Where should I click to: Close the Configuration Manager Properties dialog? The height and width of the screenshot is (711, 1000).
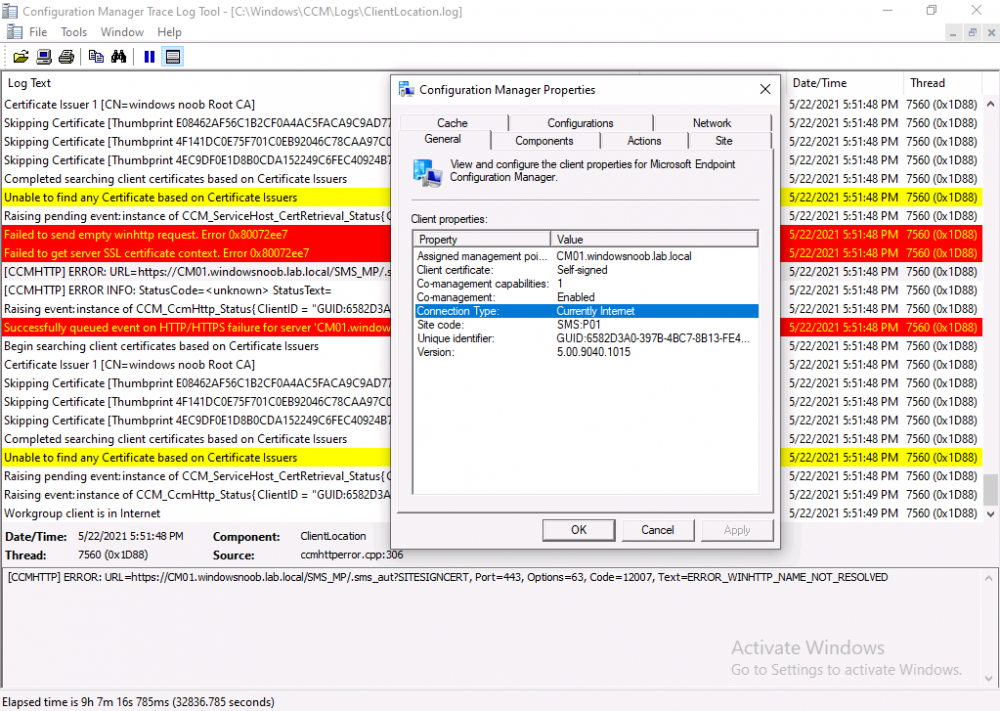765,89
